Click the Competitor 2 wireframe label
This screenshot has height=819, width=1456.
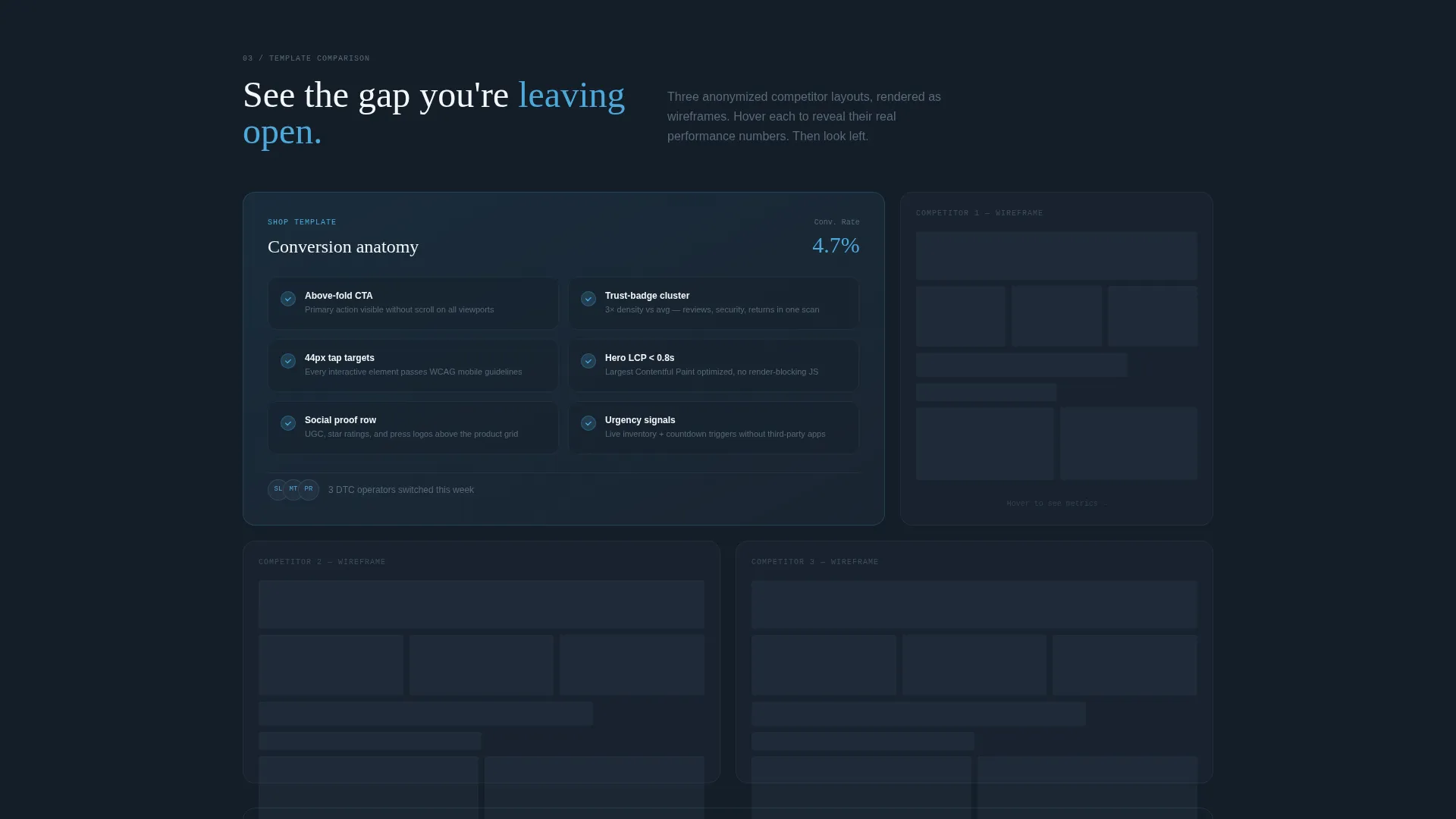[x=322, y=562]
